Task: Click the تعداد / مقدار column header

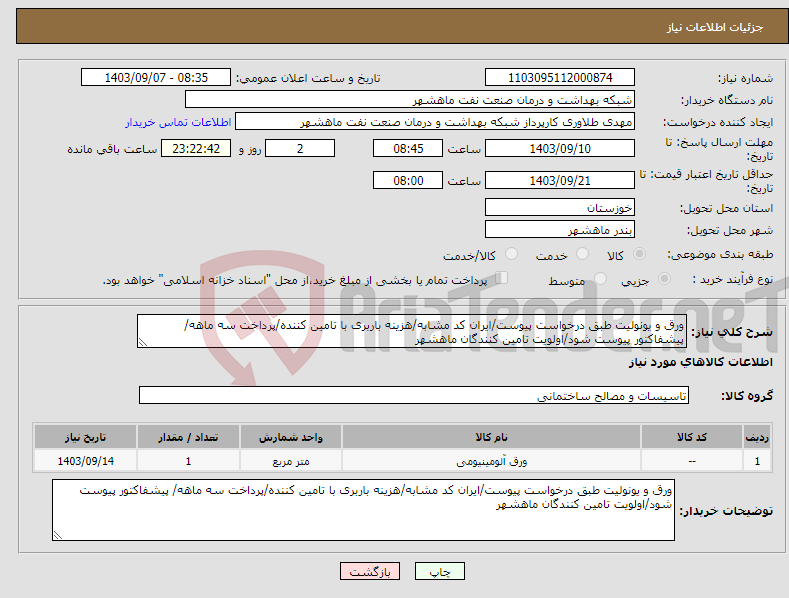Action: (188, 437)
